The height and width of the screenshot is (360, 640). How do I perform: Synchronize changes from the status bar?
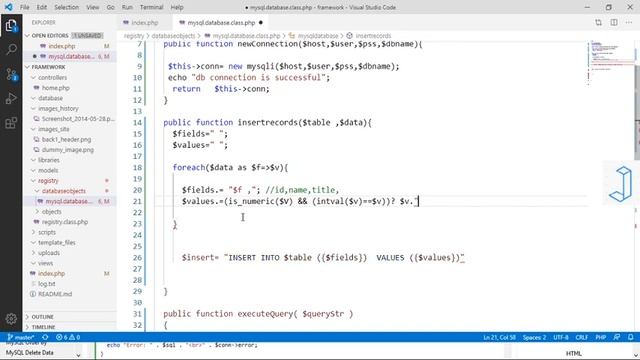pyautogui.click(x=45, y=338)
